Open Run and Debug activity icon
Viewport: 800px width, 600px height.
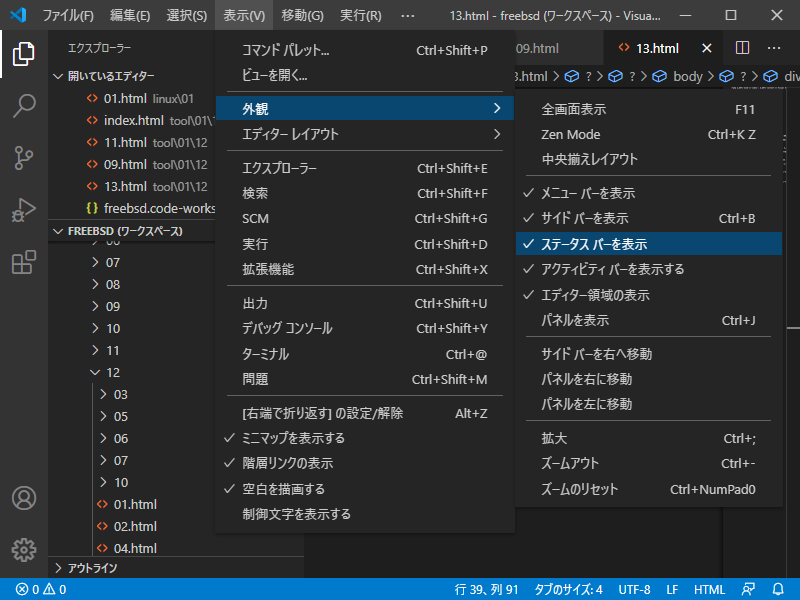(23, 210)
